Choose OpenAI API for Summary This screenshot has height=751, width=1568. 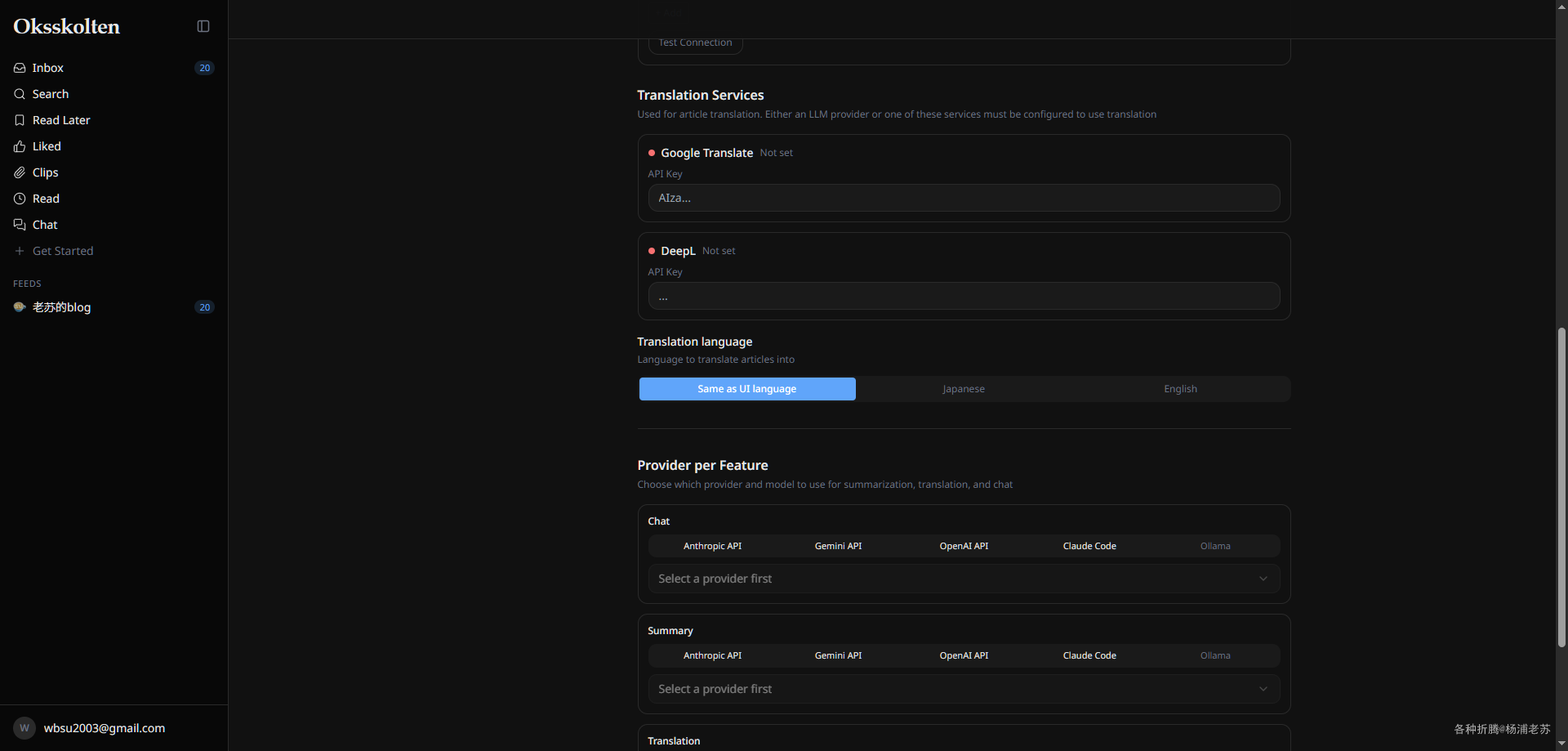point(964,655)
